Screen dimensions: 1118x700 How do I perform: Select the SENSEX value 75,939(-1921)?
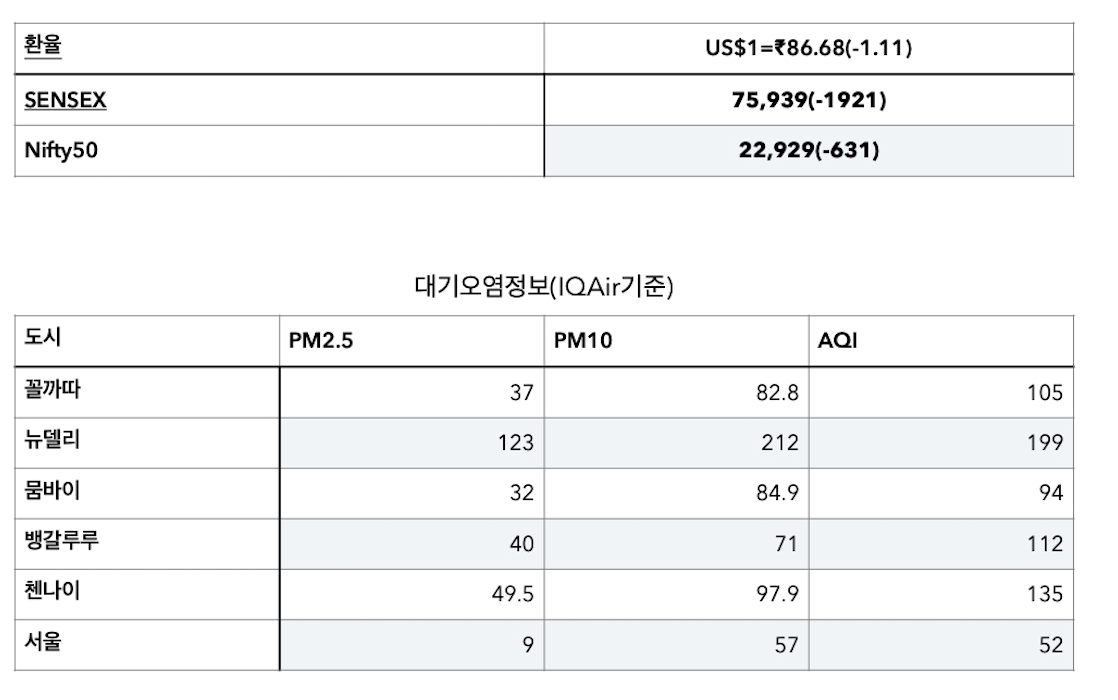(809, 100)
